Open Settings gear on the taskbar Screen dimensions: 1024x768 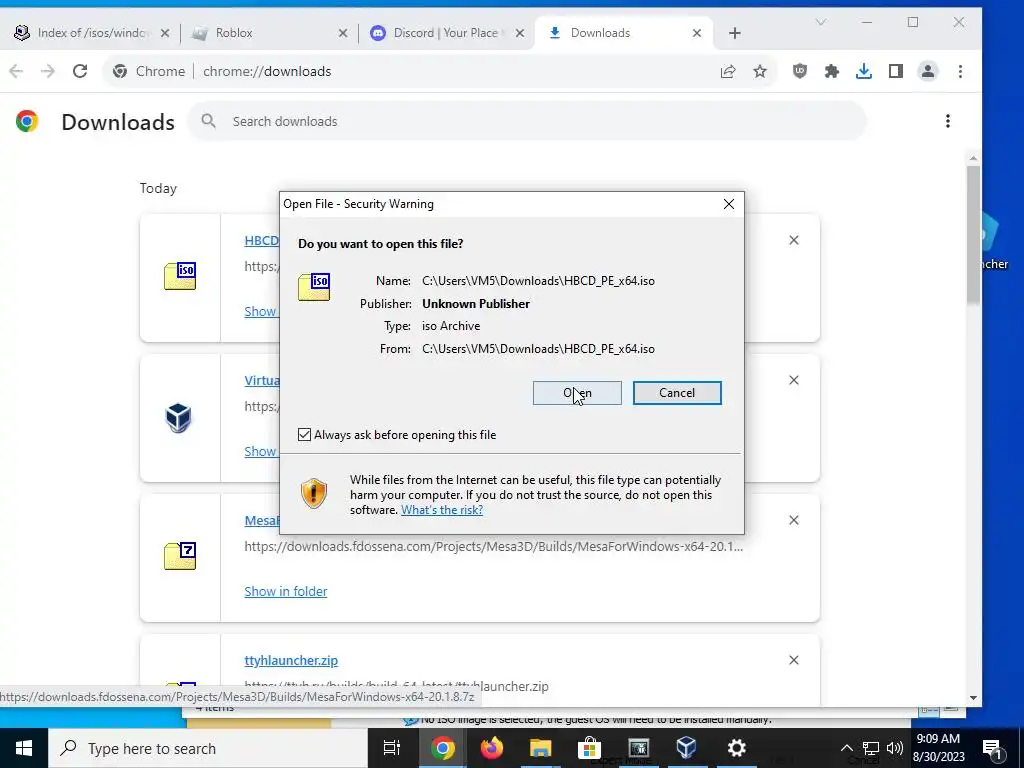pos(736,748)
